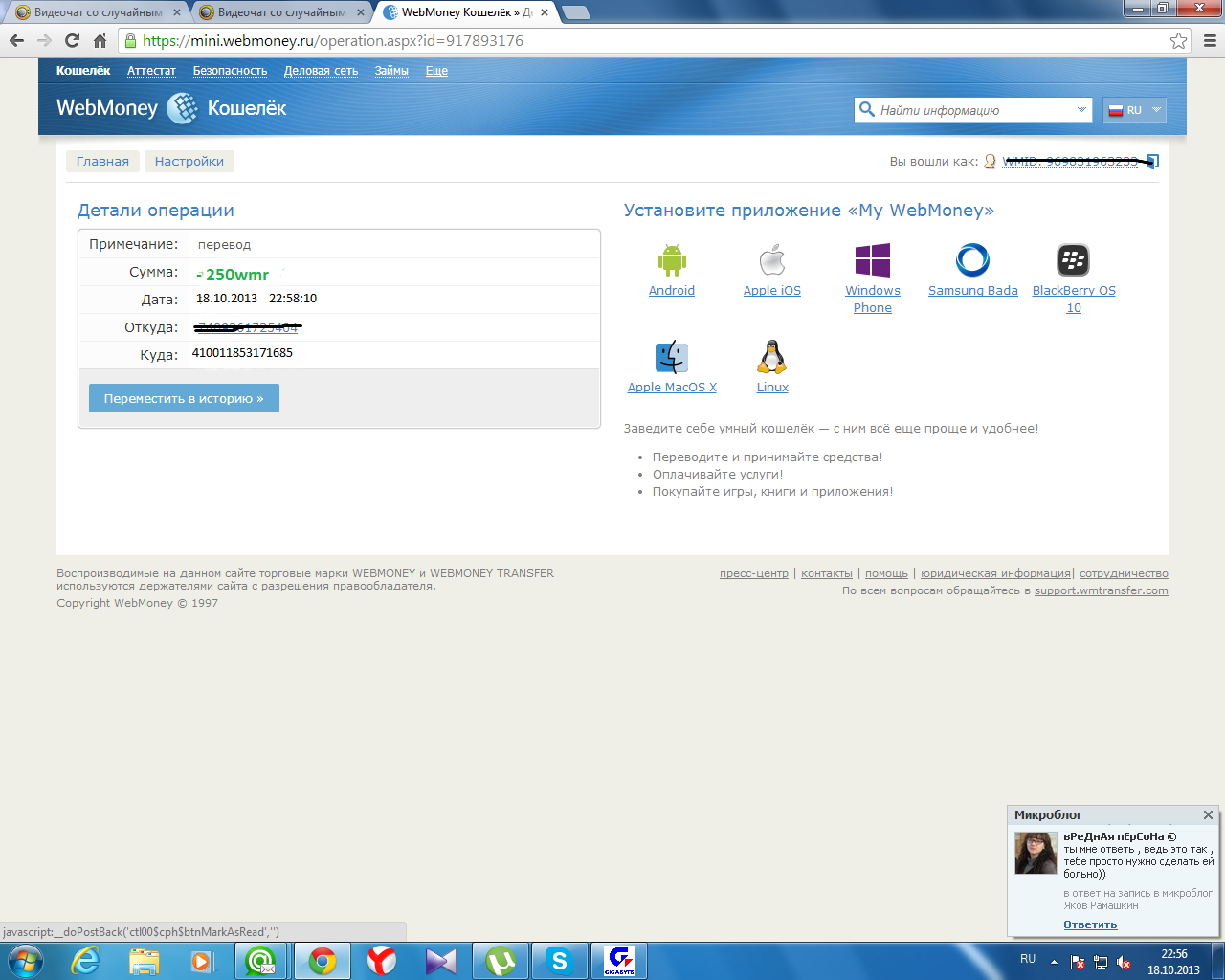The image size is (1225, 980).
Task: Open the Android app download icon
Action: pos(672,260)
